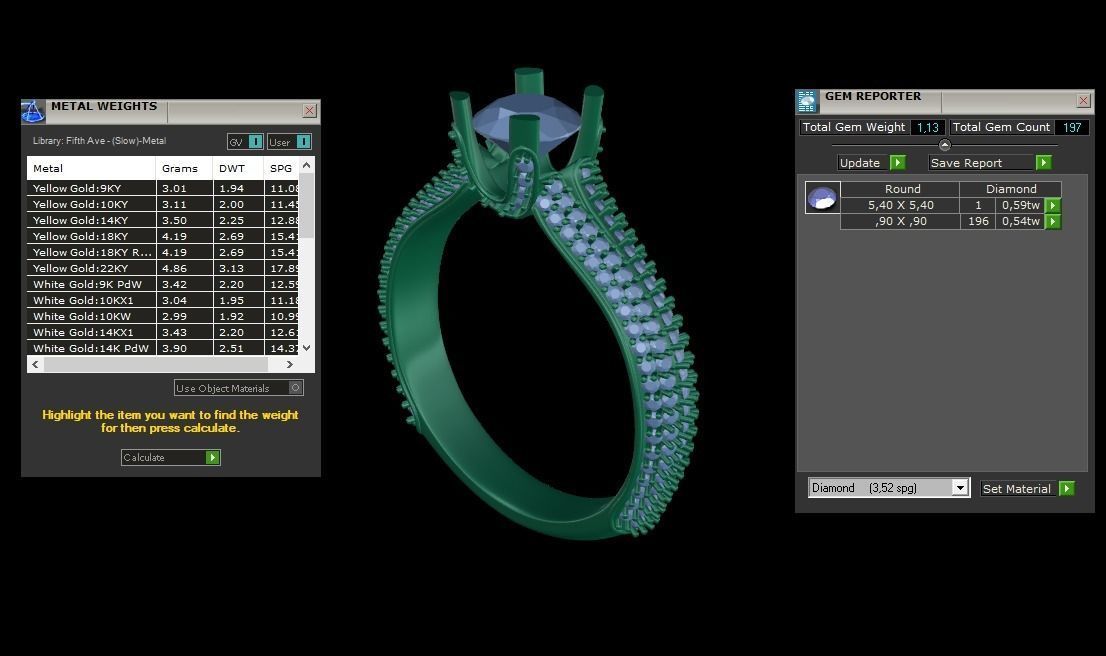The width and height of the screenshot is (1106, 656).
Task: Click the green arrow beside Calculate
Action: tap(212, 458)
